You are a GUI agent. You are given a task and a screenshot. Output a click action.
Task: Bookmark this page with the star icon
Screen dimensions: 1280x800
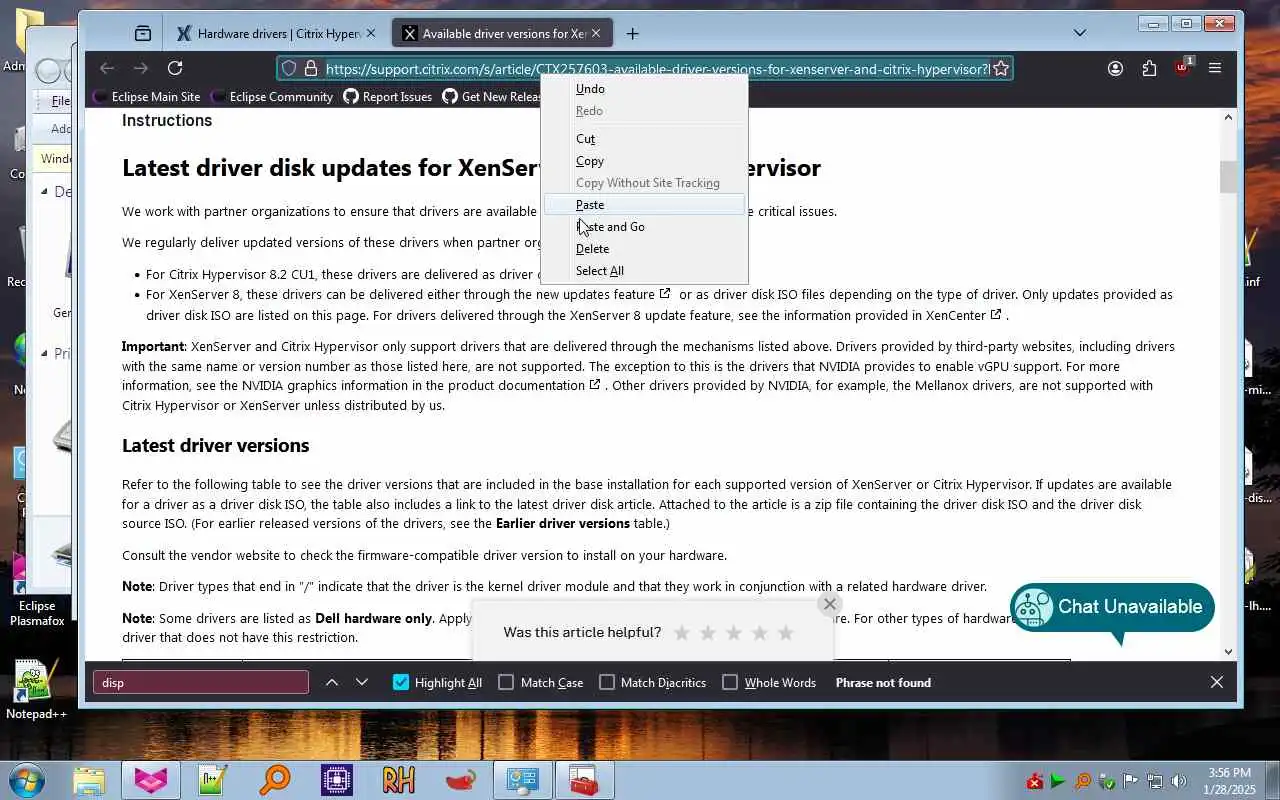tap(1000, 68)
